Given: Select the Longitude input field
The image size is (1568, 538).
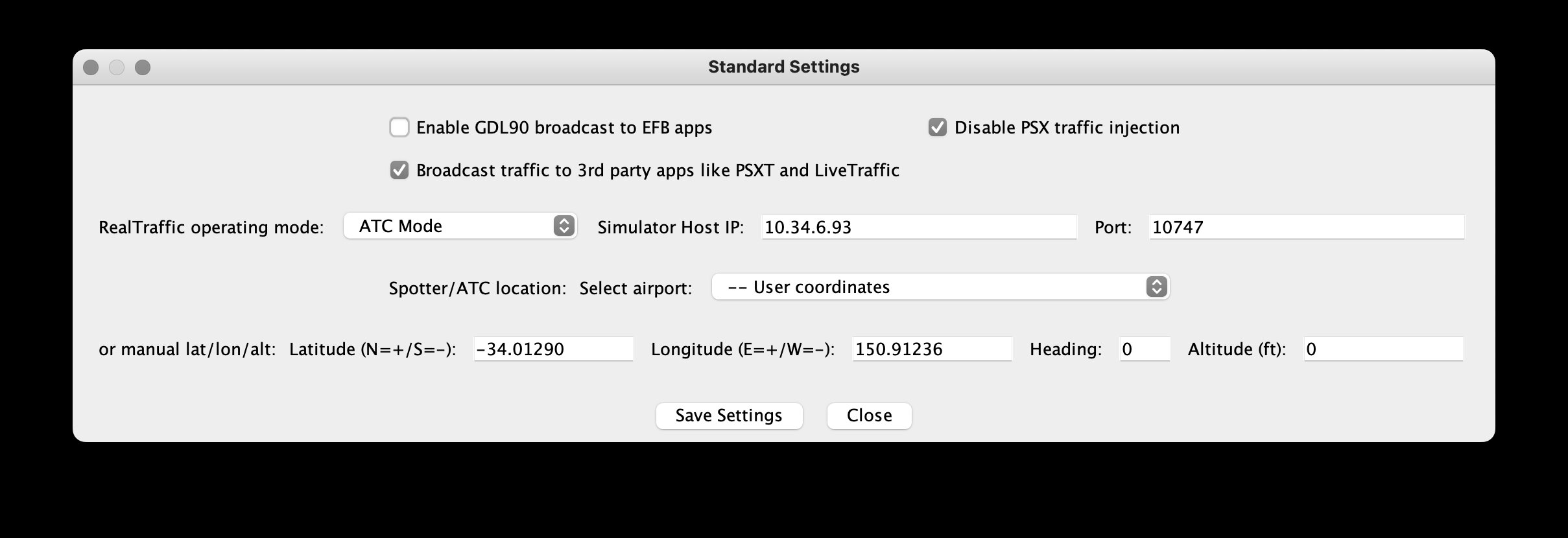Looking at the screenshot, I should (x=931, y=349).
